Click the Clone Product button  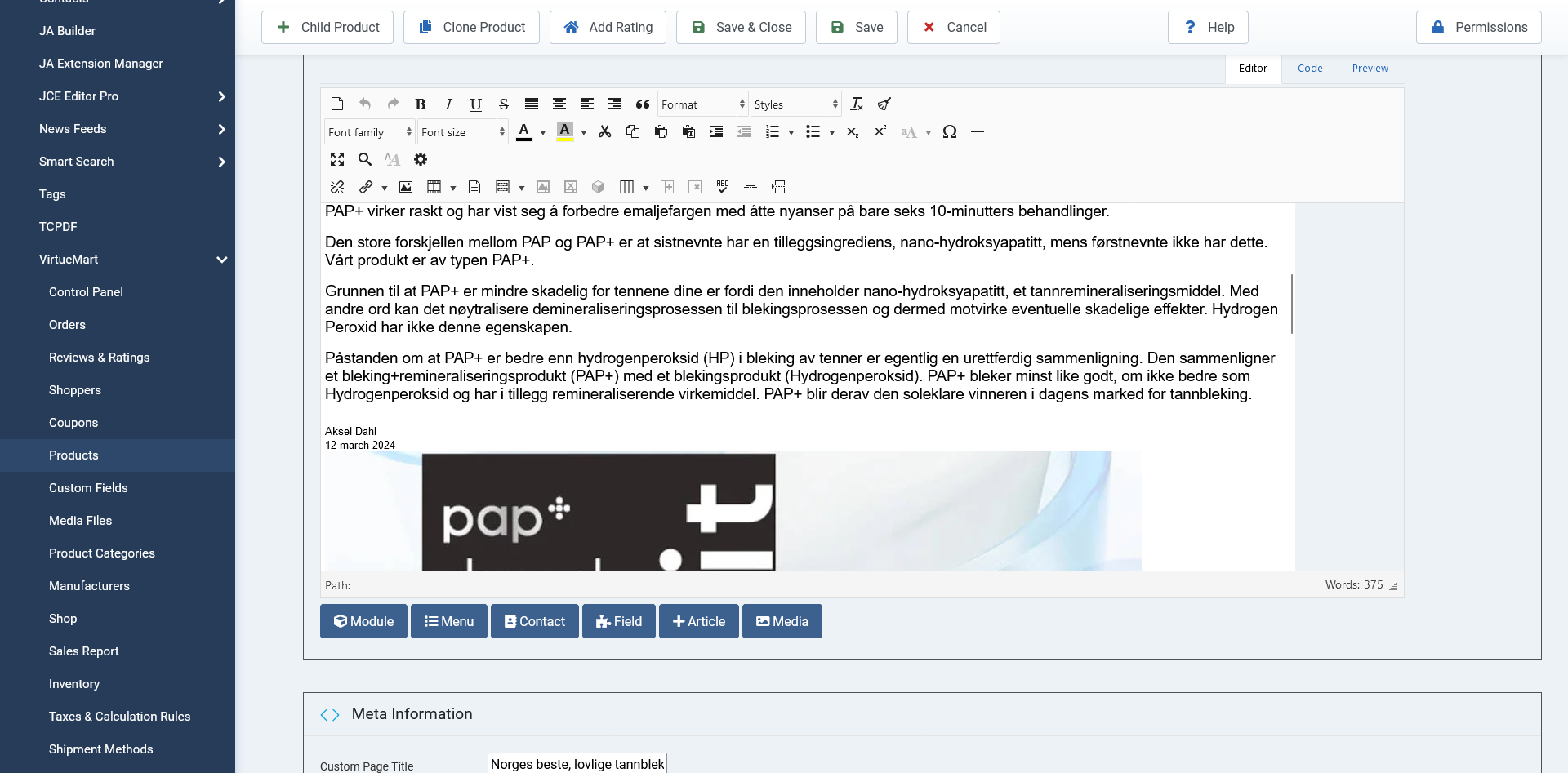471,28
